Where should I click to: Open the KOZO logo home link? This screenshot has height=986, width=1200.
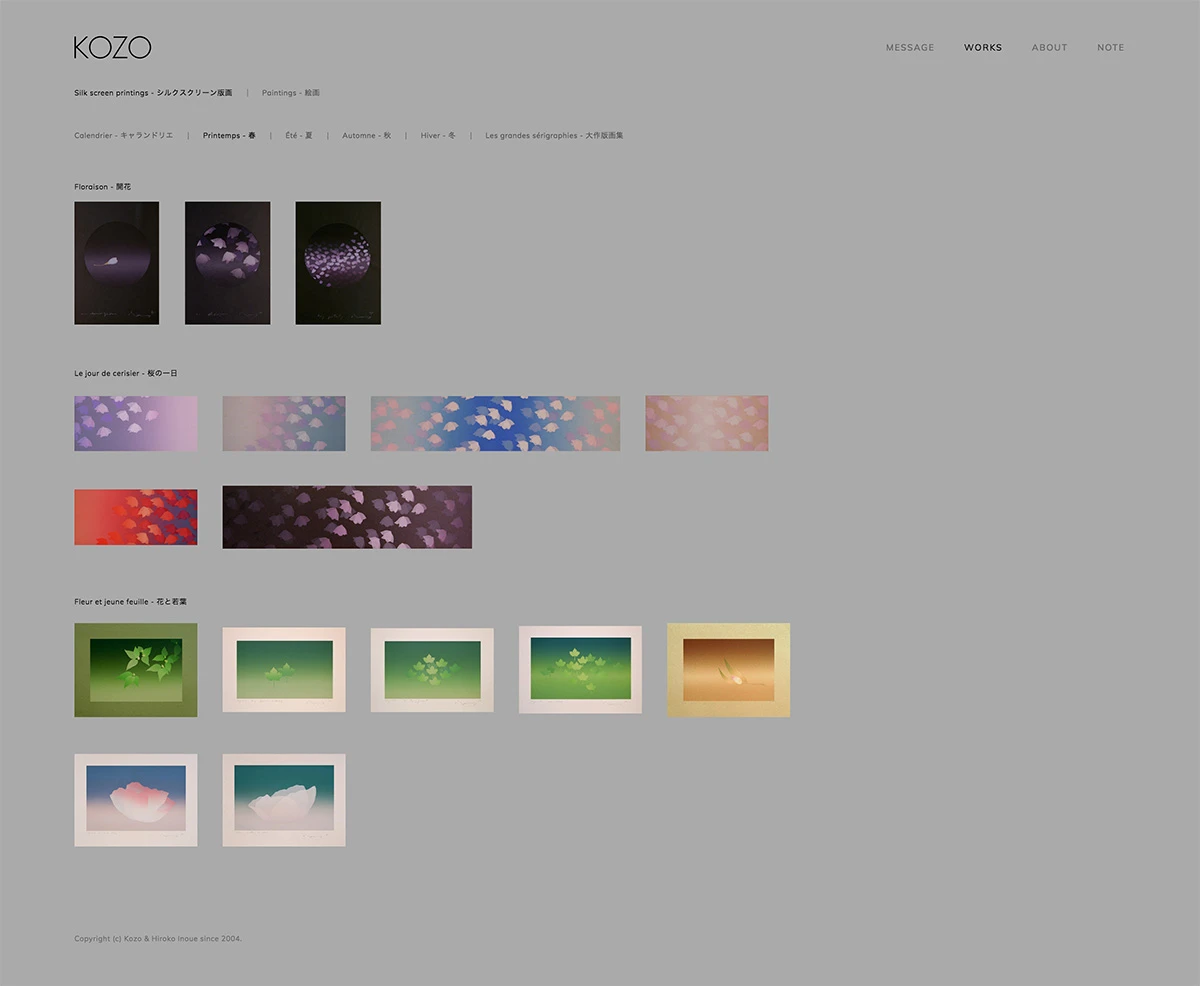point(112,47)
